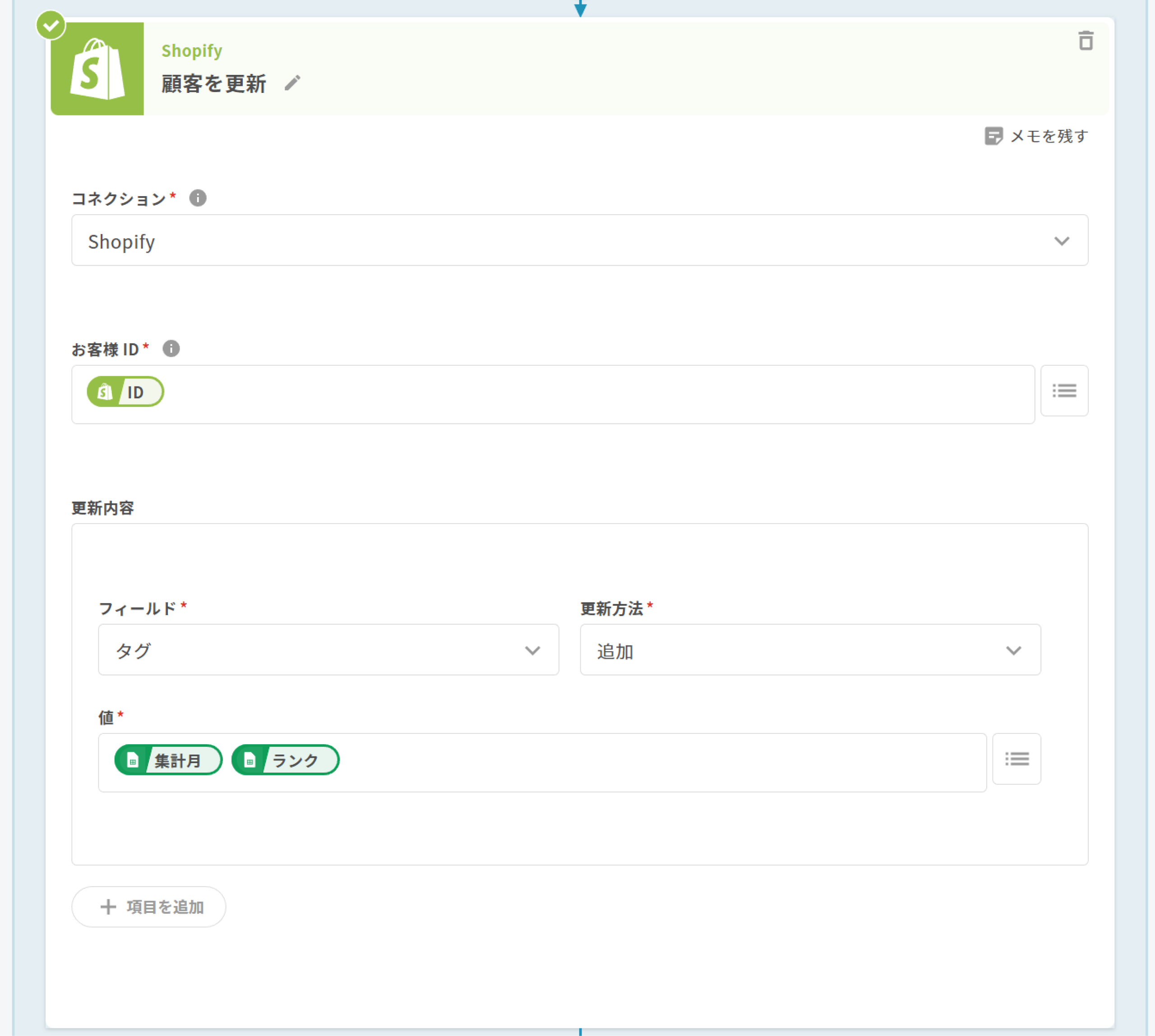Open the list picker beside 値 field
Viewport: 1155px width, 1036px height.
[x=1016, y=759]
